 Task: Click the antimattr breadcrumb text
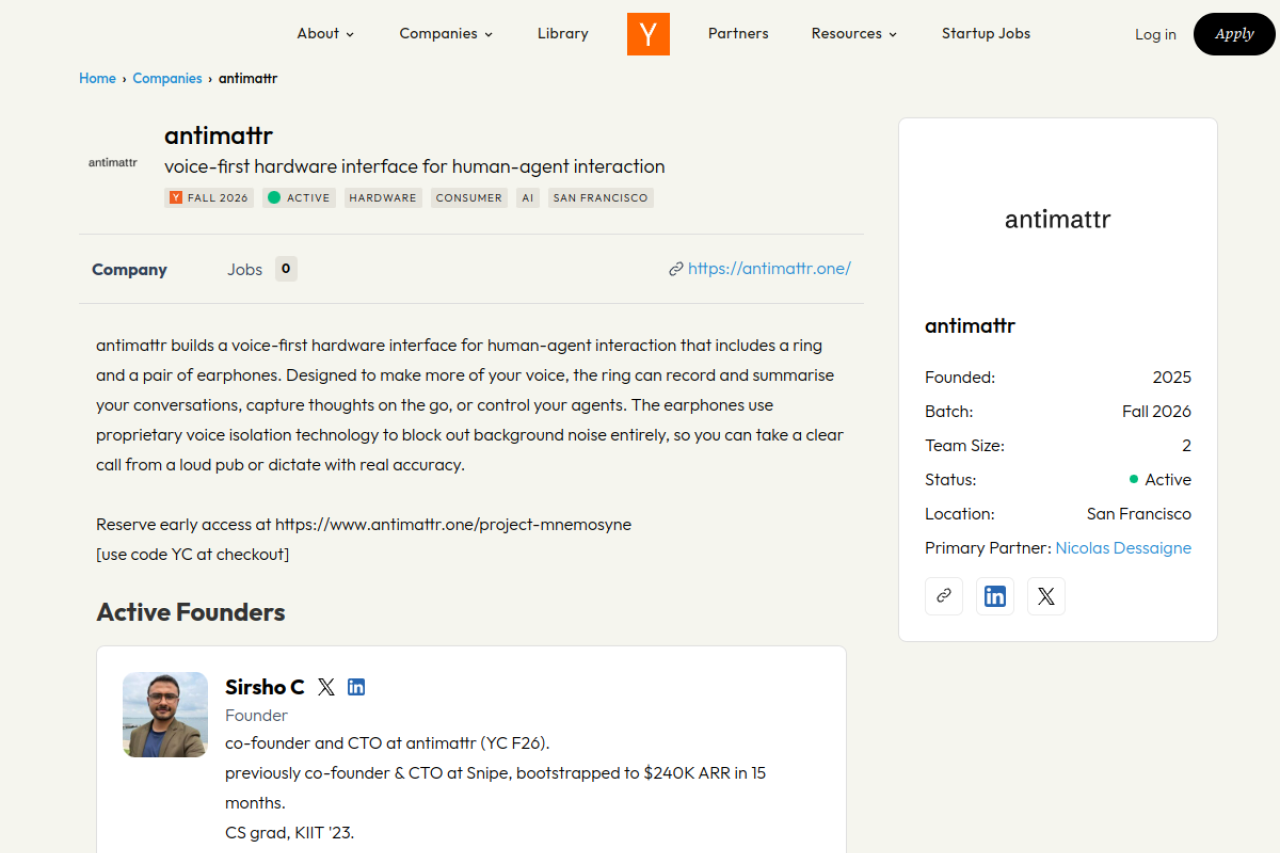click(x=248, y=78)
